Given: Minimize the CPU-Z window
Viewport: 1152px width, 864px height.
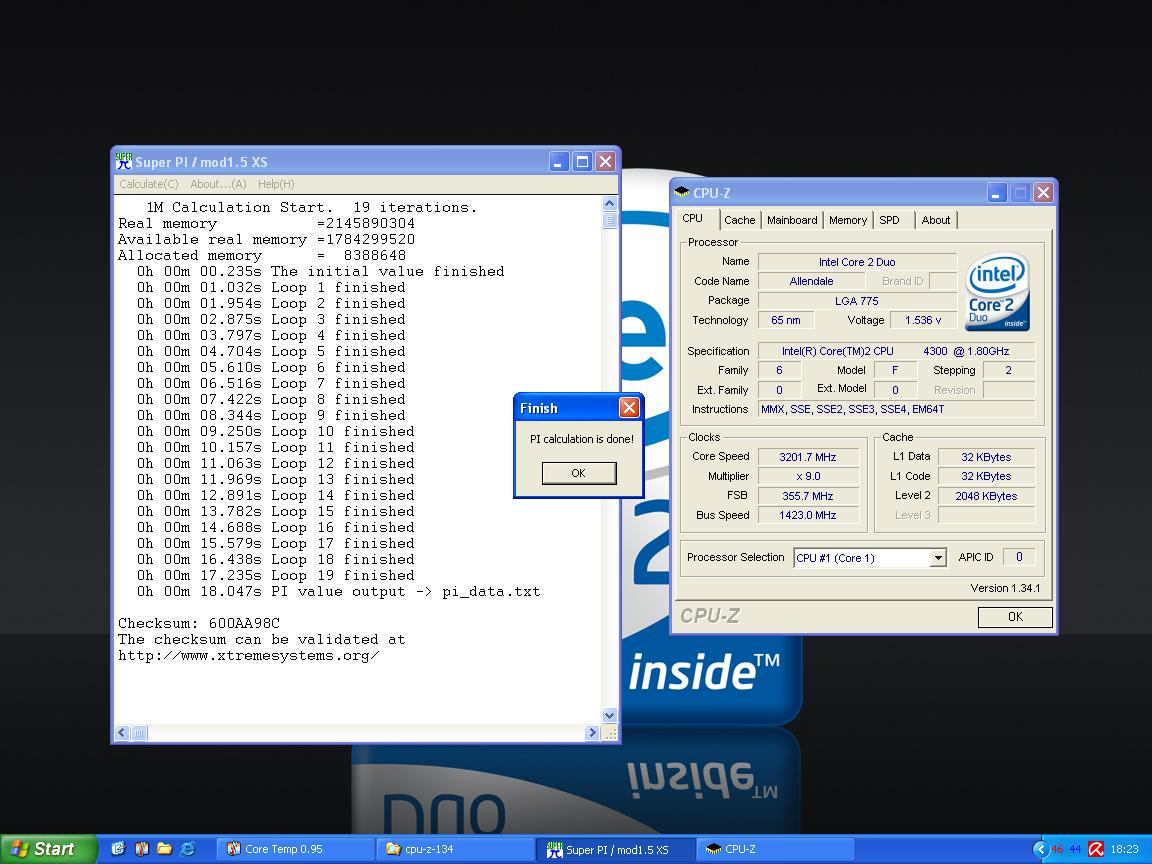Looking at the screenshot, I should click(997, 192).
